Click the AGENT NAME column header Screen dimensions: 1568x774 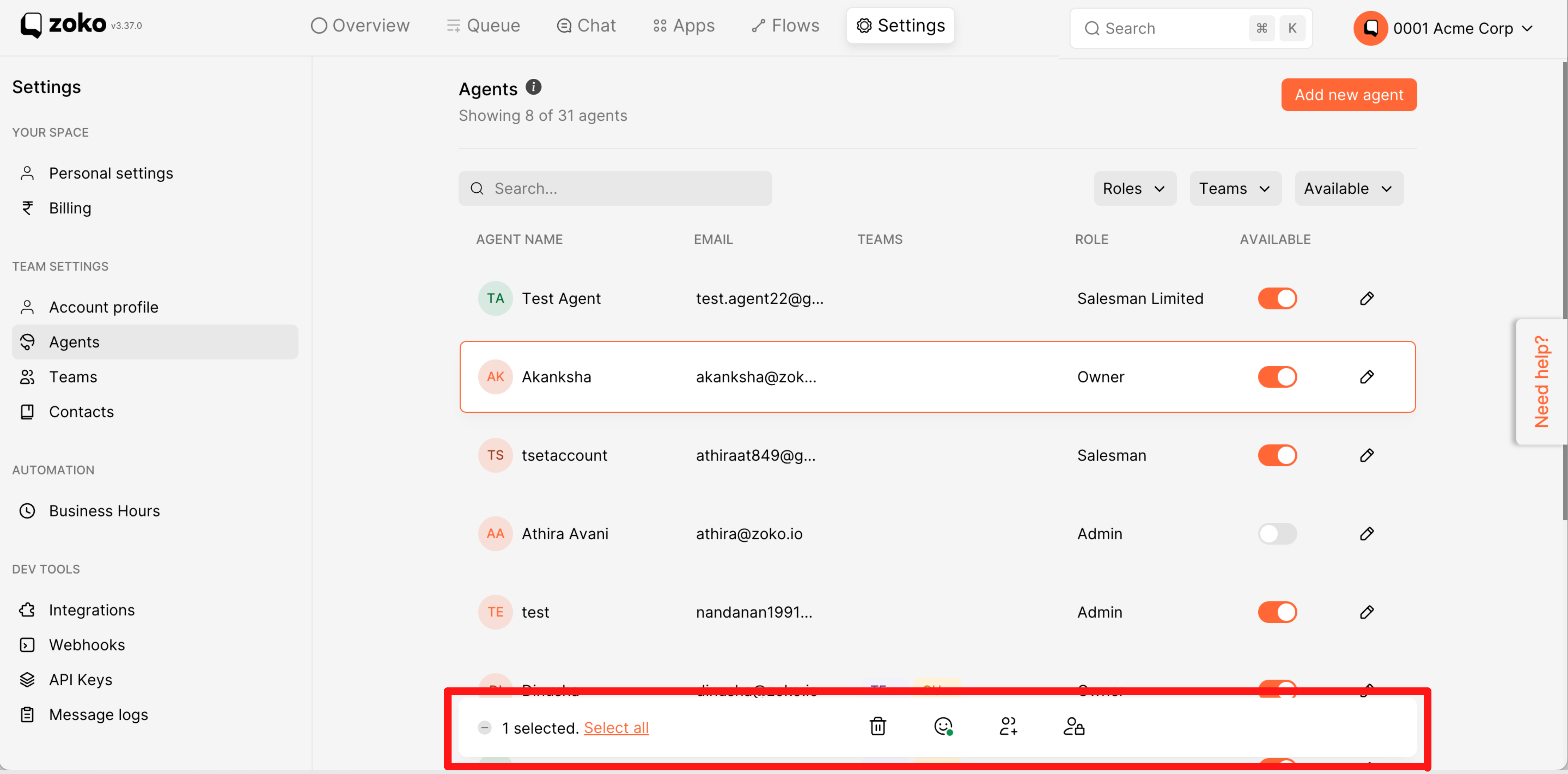click(519, 239)
